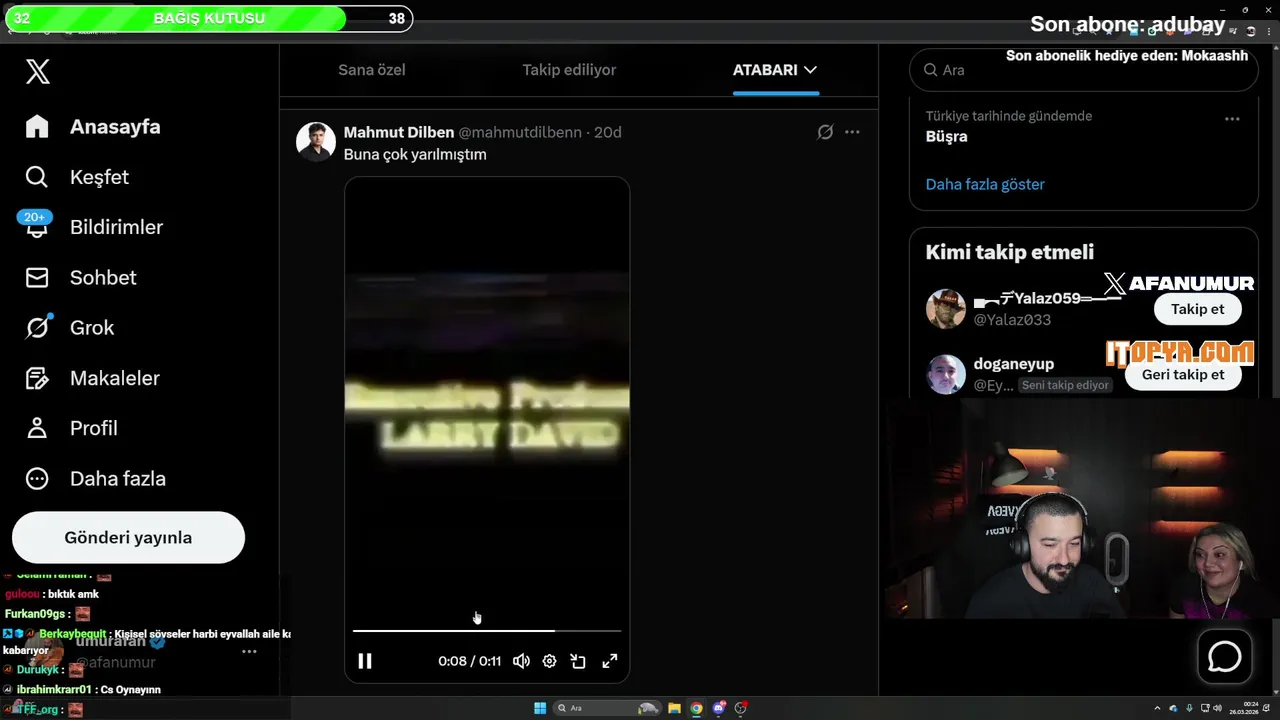Open the @Yalaz033 handle

point(1012,320)
